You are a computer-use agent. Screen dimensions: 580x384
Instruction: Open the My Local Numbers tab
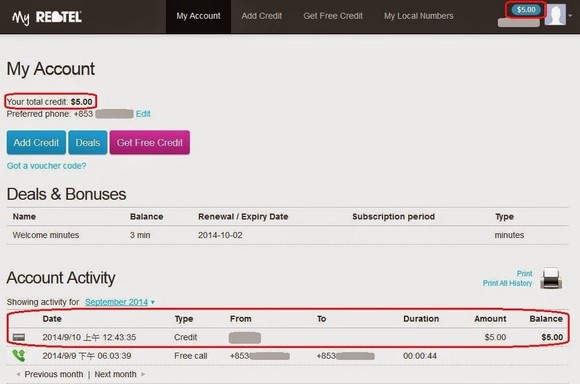point(418,16)
